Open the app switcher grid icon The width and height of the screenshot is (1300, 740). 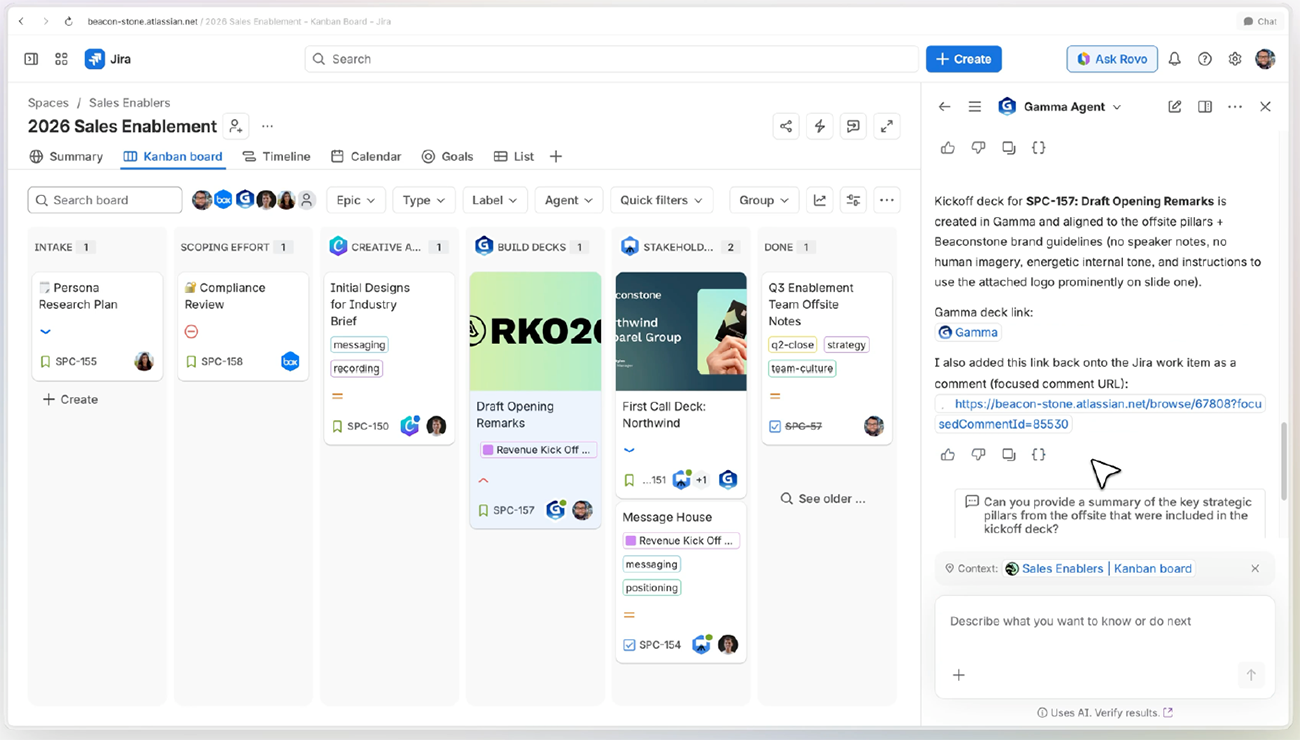tap(61, 59)
